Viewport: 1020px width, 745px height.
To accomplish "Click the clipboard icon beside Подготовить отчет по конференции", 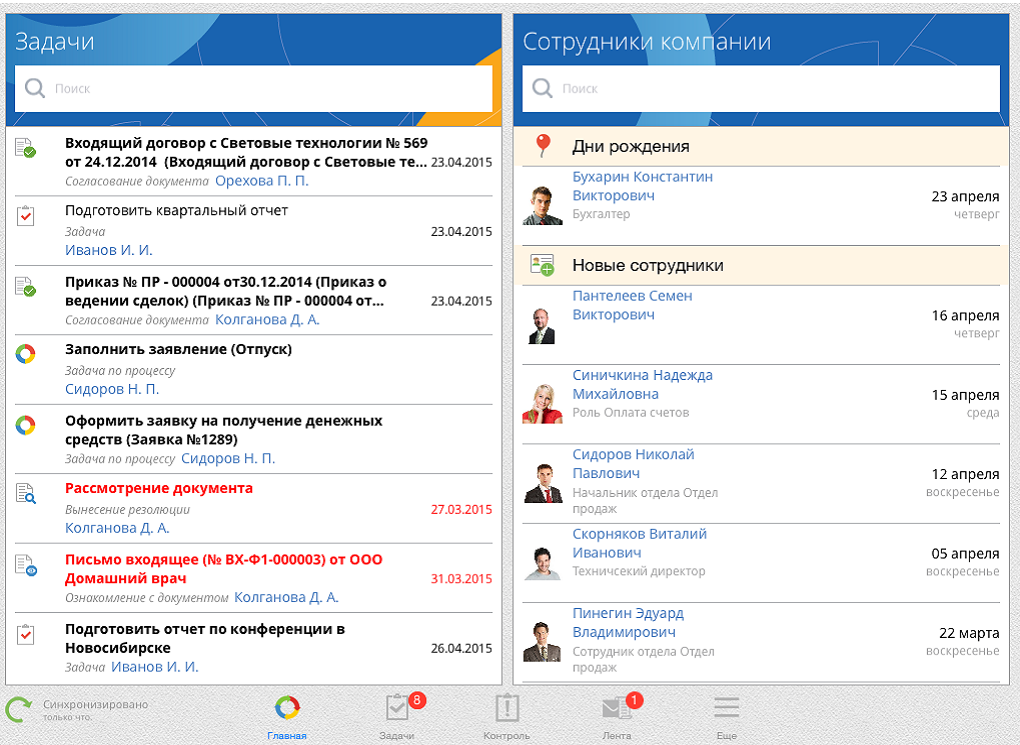I will 25,634.
